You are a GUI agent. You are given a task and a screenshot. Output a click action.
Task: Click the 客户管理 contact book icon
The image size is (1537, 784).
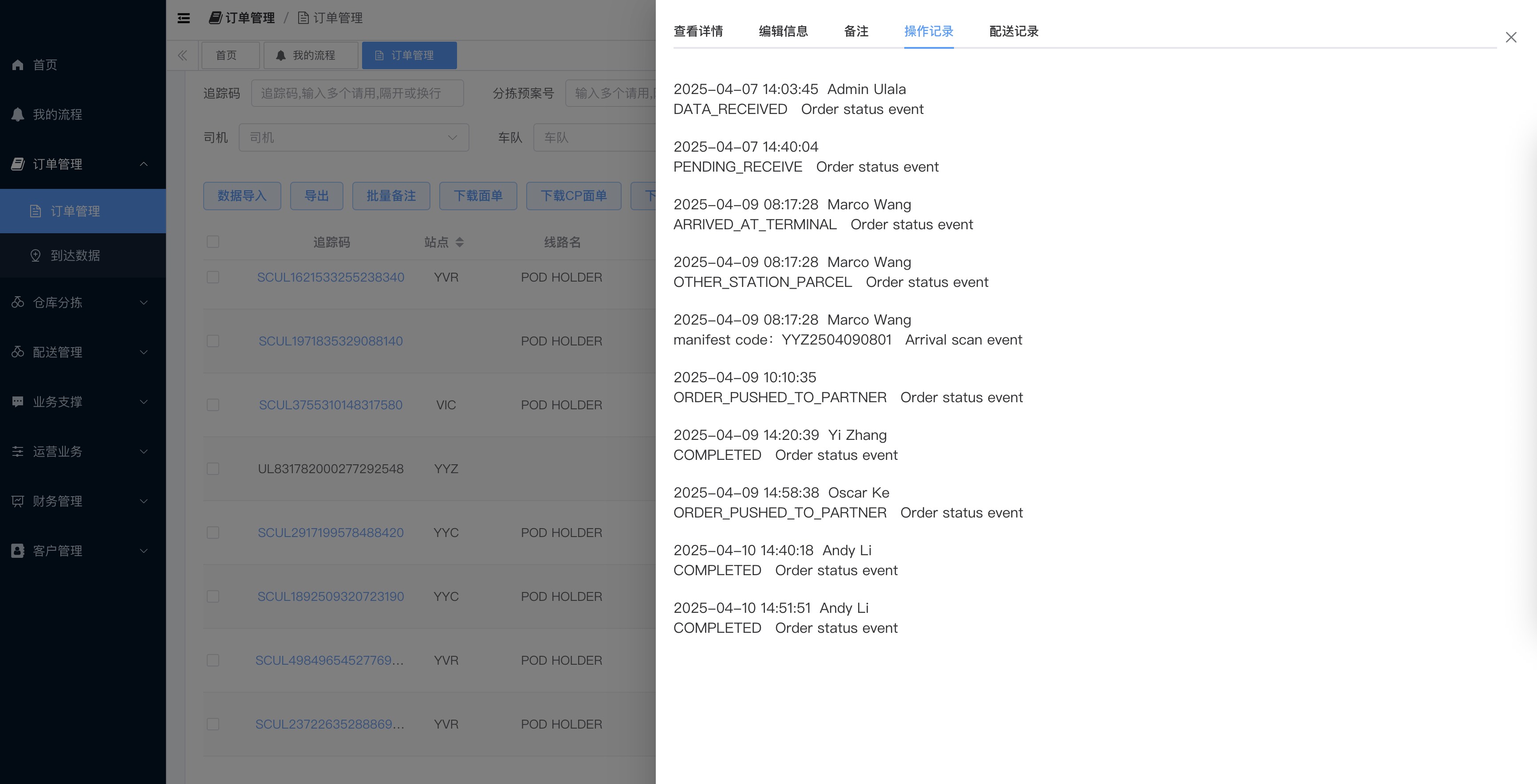(18, 550)
